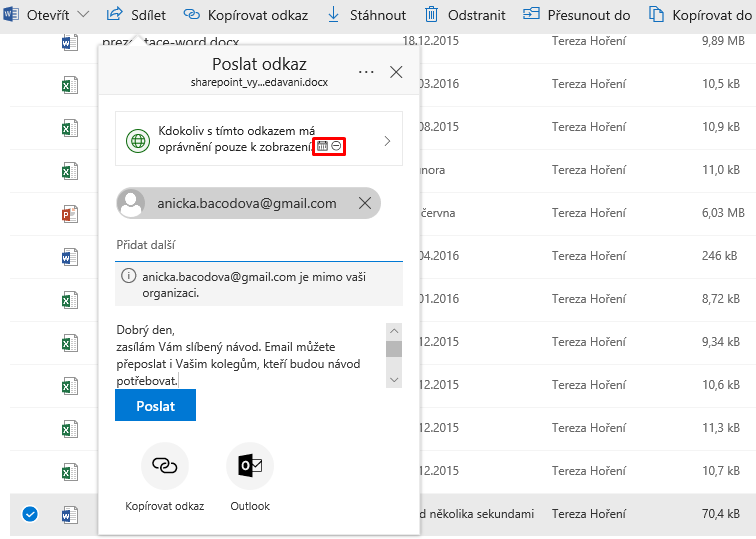756x539 pixels.
Task: Click the PowerPoint icon in the 6,03 MB row
Action: pos(70,214)
